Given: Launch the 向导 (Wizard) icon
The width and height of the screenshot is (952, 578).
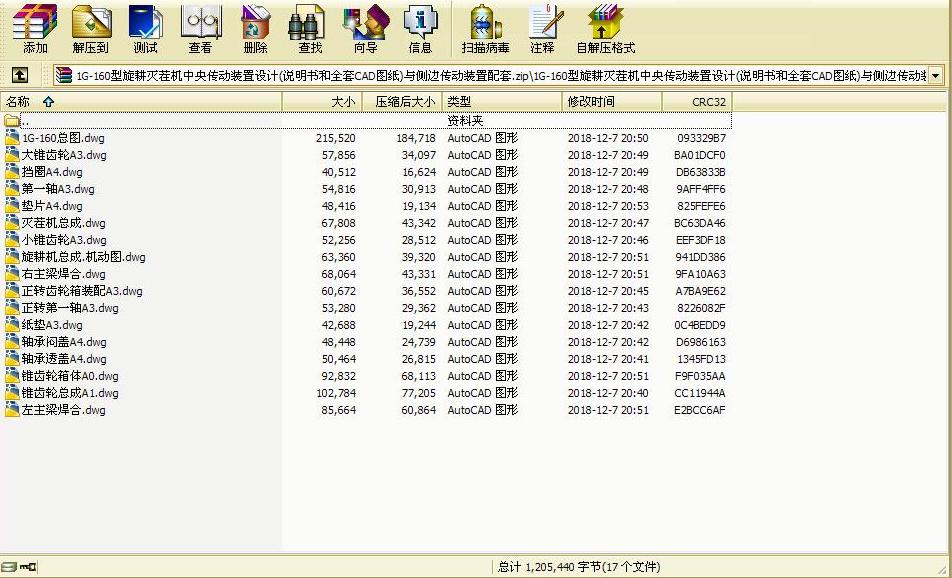Looking at the screenshot, I should coord(364,27).
